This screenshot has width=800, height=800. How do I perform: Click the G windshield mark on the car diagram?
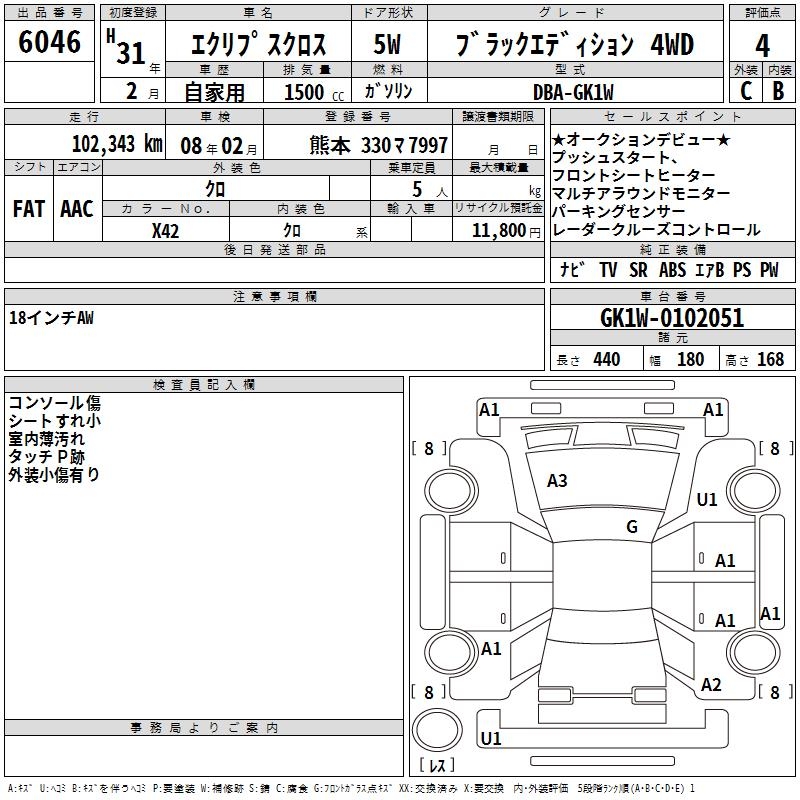[632, 527]
